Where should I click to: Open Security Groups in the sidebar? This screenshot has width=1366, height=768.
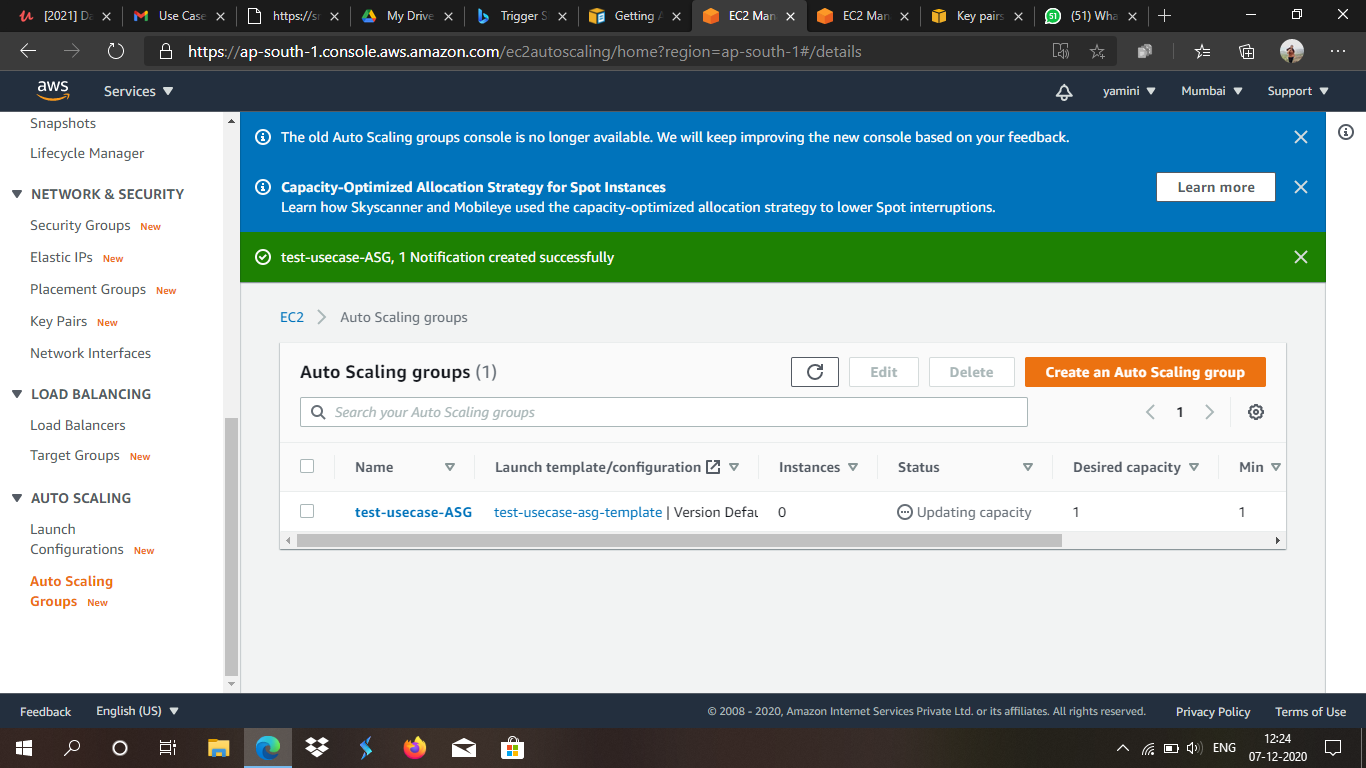pyautogui.click(x=80, y=225)
